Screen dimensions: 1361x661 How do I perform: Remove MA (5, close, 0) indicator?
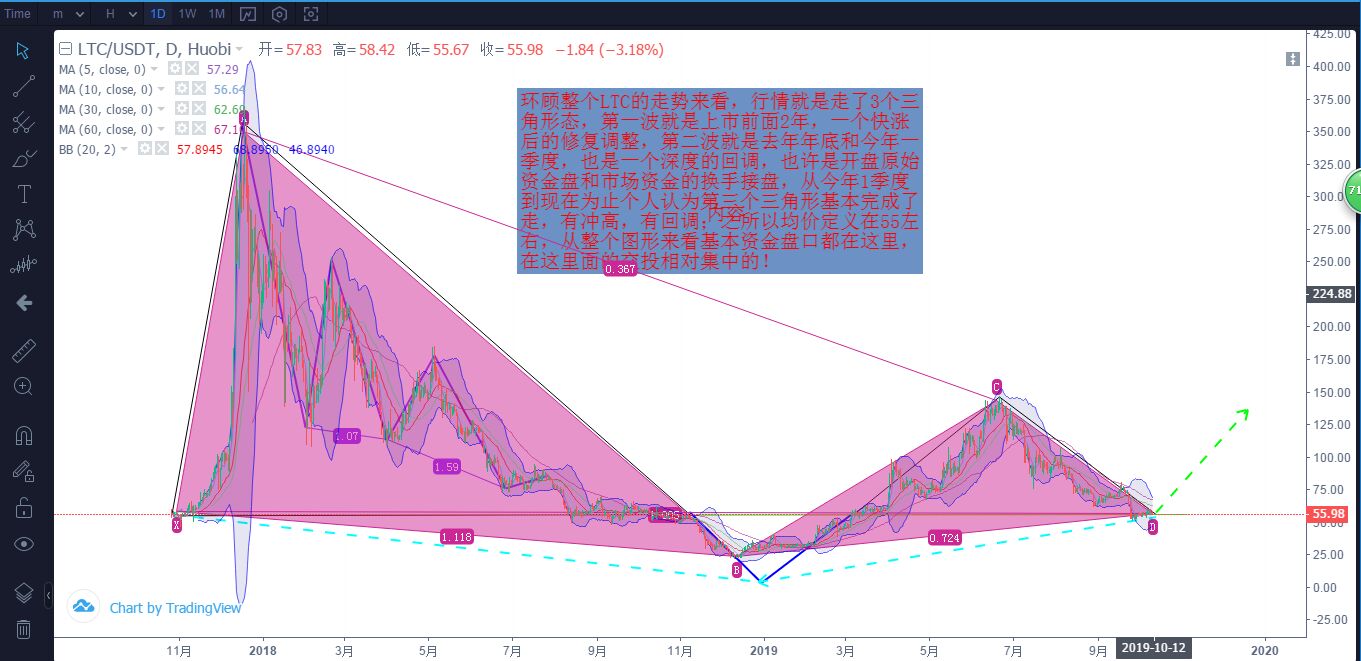pos(191,69)
